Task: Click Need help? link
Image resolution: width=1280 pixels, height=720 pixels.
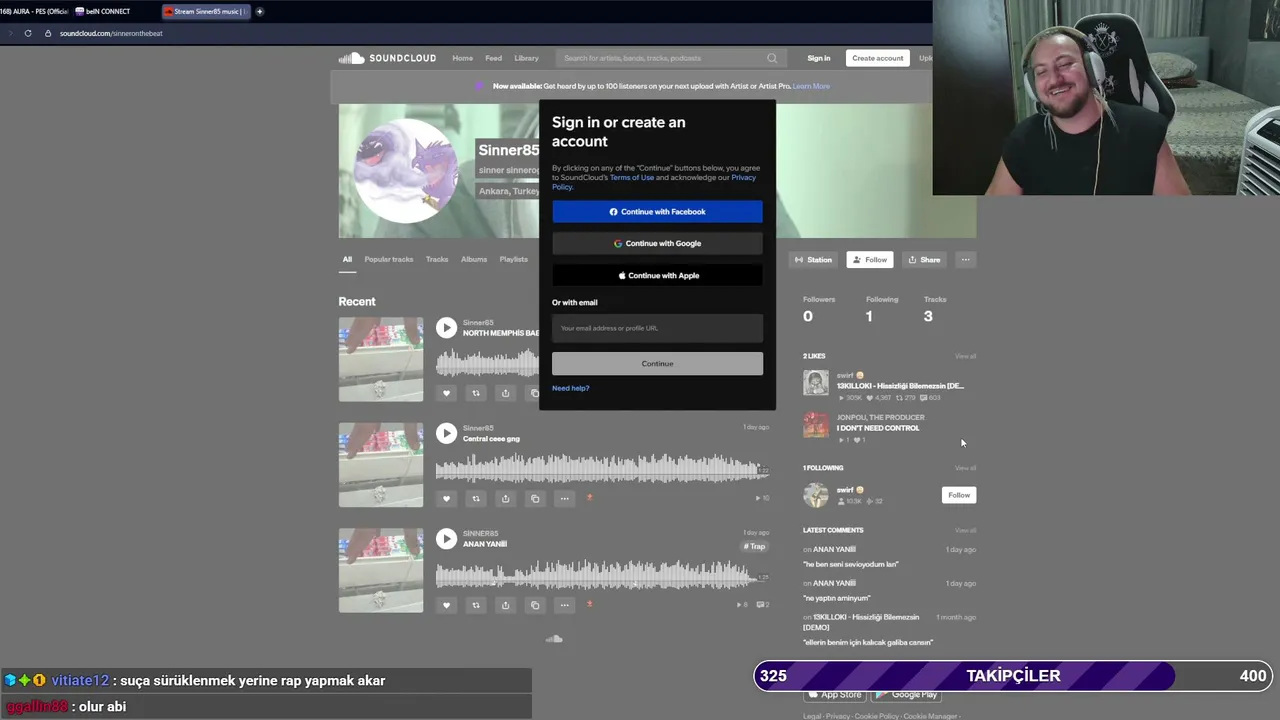Action: (x=571, y=388)
